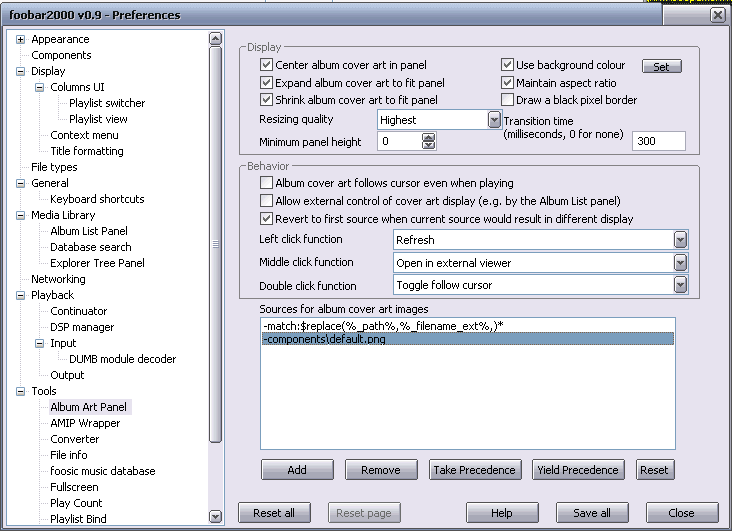Expand the Appearance tree node
This screenshot has height=531, width=732.
[21, 39]
